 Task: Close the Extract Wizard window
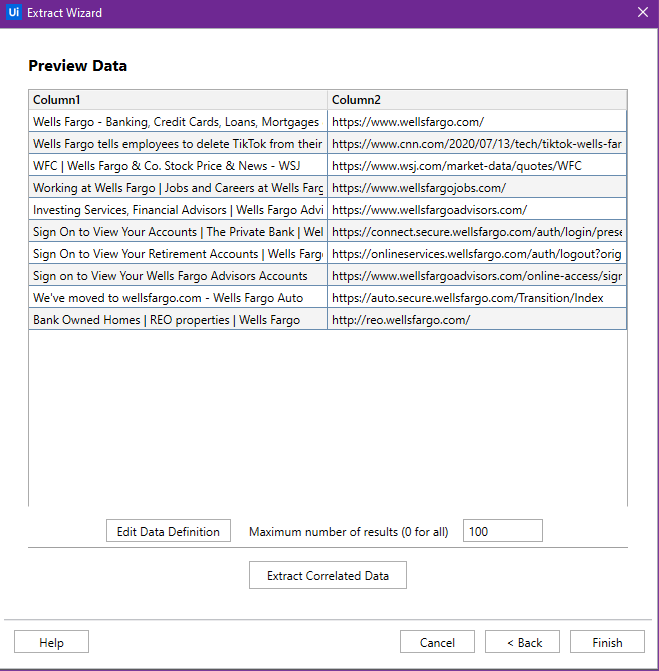(643, 12)
